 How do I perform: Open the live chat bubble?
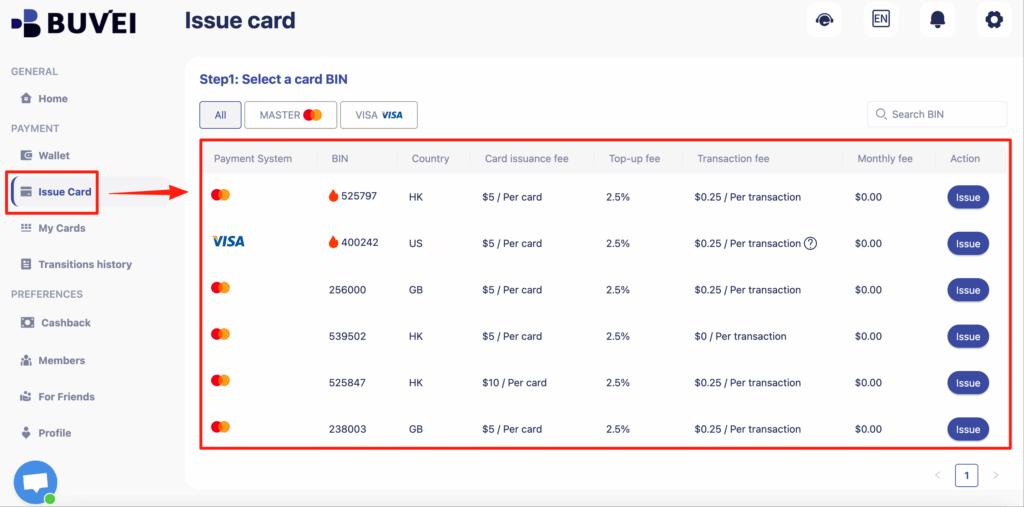(35, 482)
